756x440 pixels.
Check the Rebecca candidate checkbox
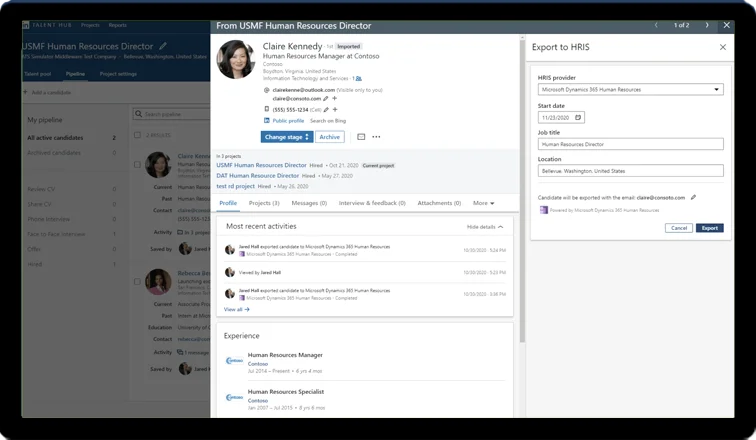(138, 281)
